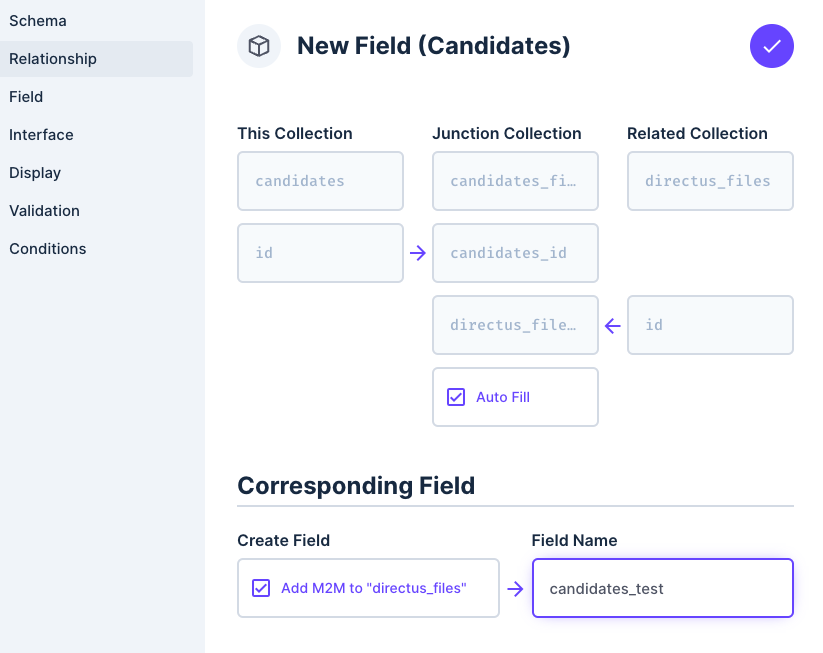Open the directus_files related collection field
The height and width of the screenshot is (653, 823).
pos(710,181)
